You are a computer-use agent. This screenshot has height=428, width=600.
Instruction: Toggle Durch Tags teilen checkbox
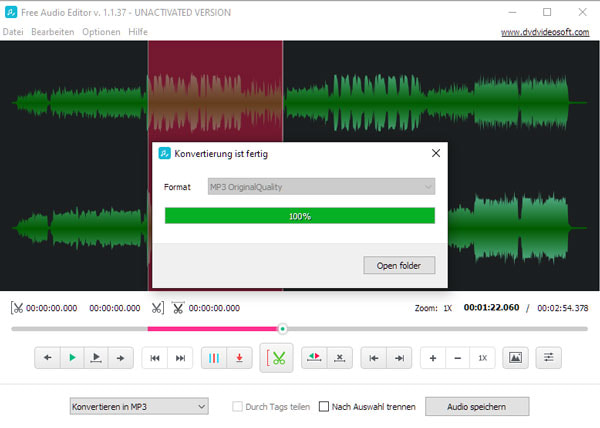(x=238, y=407)
